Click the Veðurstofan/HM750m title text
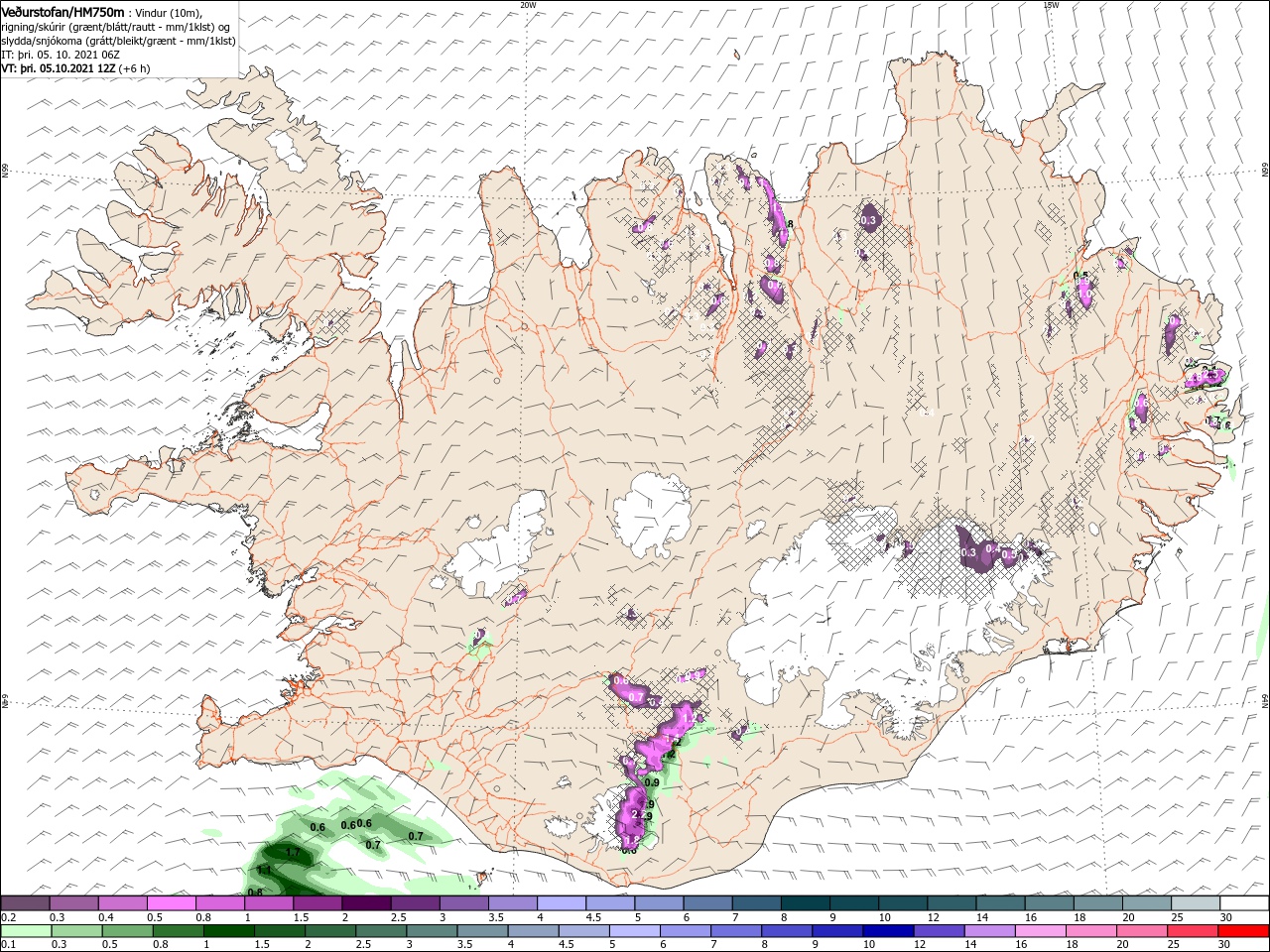The width and height of the screenshot is (1270, 952). pos(63,11)
